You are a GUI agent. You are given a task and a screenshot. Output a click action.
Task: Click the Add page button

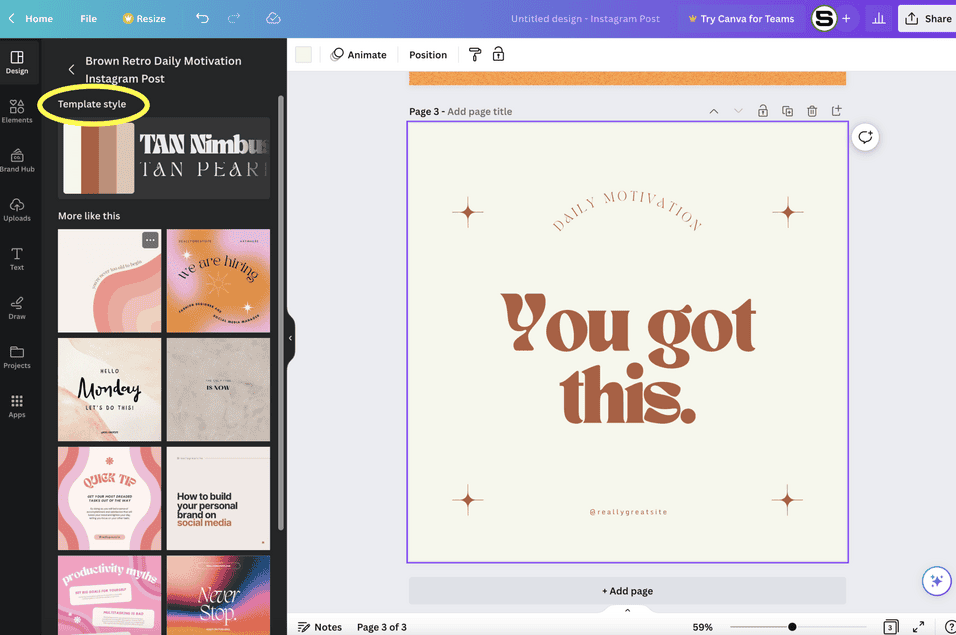click(x=627, y=591)
